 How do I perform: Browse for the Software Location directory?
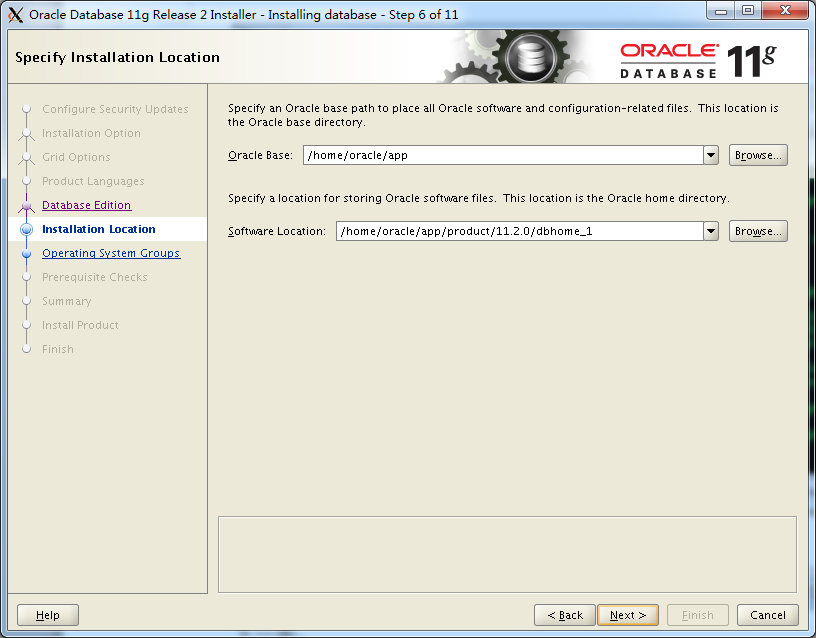758,231
